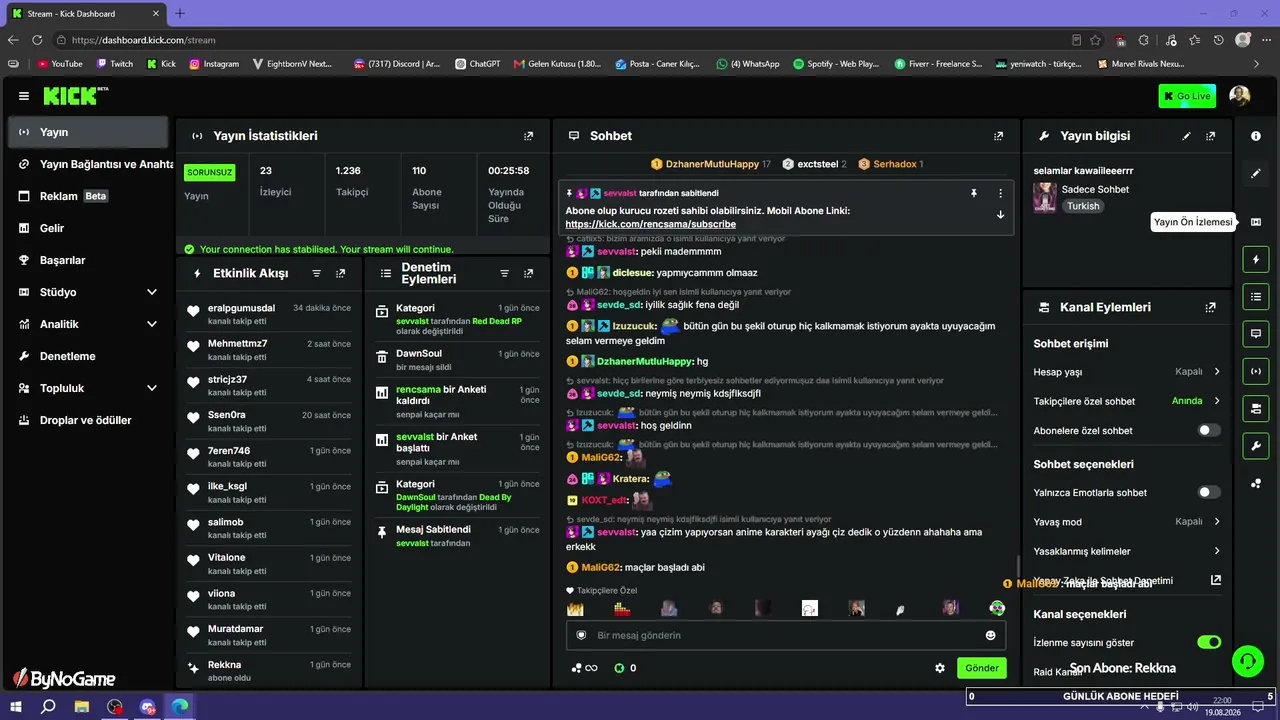Open the kick.com/rencsama/subscribe link
Screen dimensions: 1280x720
click(x=651, y=225)
